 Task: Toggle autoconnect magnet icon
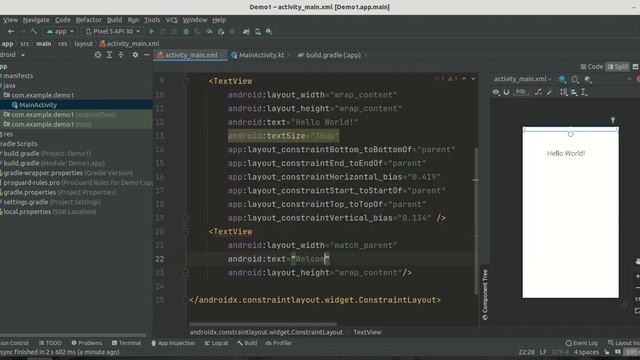click(x=507, y=92)
